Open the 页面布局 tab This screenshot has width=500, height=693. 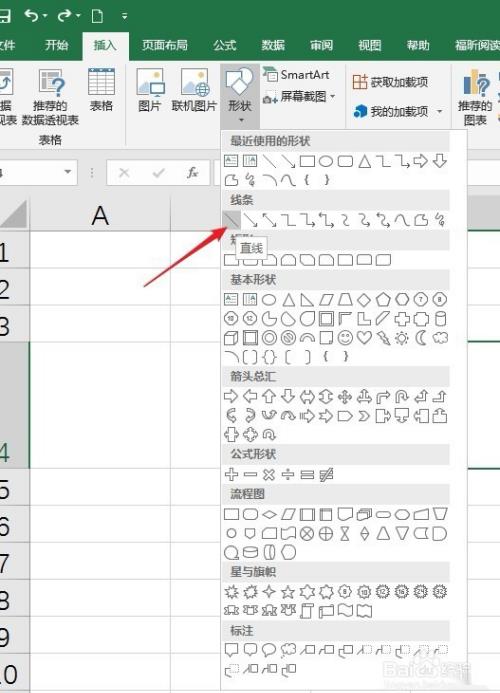click(165, 45)
